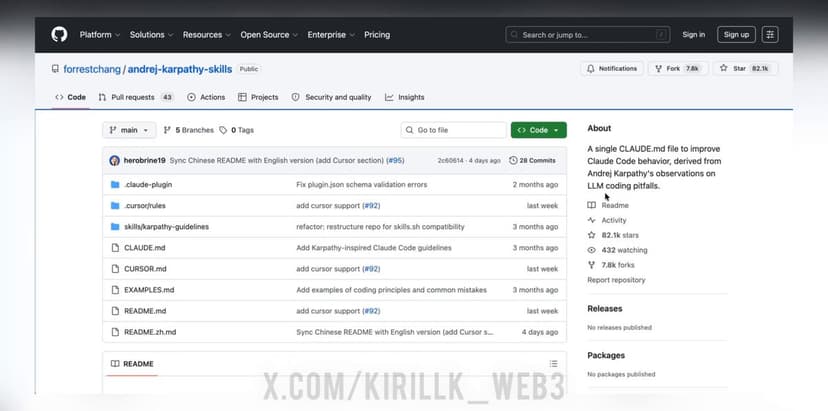
Task: Open skills/karpathy-guidelines folder
Action: pos(166,227)
